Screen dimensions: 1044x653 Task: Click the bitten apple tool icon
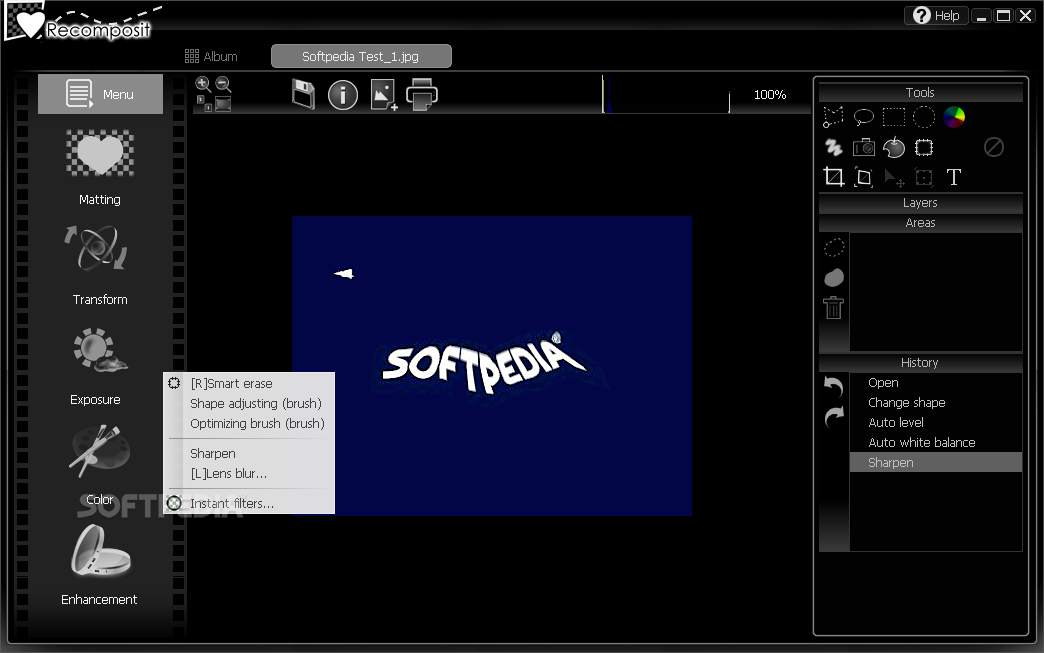[x=894, y=147]
